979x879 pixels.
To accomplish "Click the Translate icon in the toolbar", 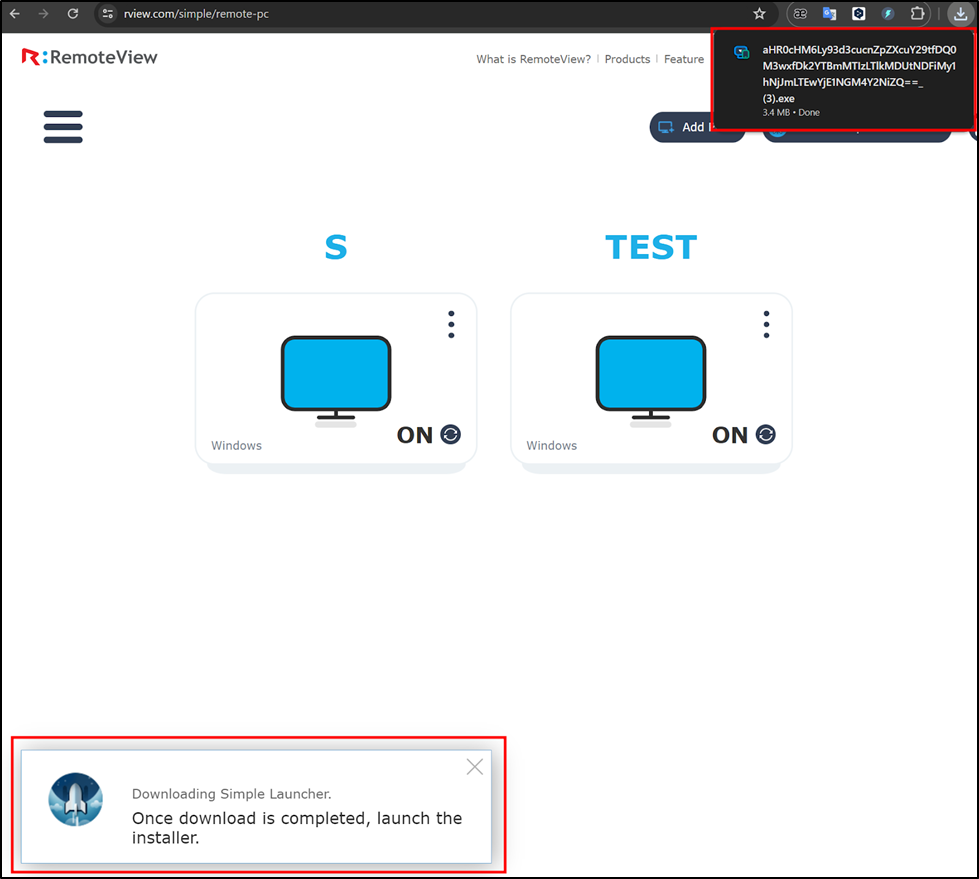I will [830, 14].
